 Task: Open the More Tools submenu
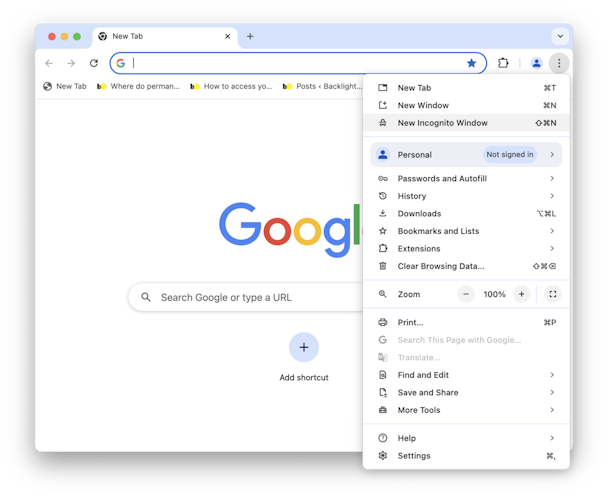point(466,410)
